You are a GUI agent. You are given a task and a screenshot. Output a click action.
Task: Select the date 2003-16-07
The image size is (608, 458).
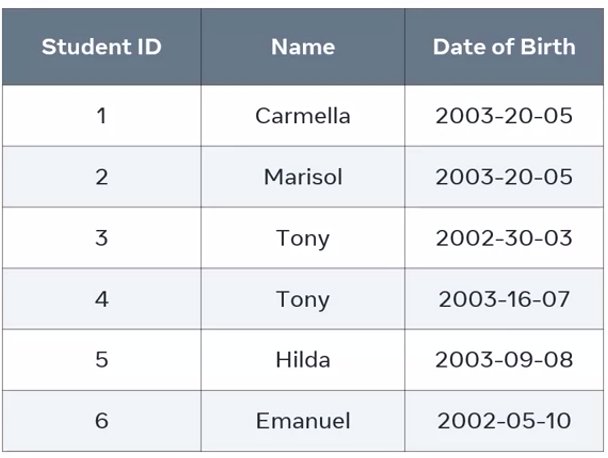tap(504, 298)
